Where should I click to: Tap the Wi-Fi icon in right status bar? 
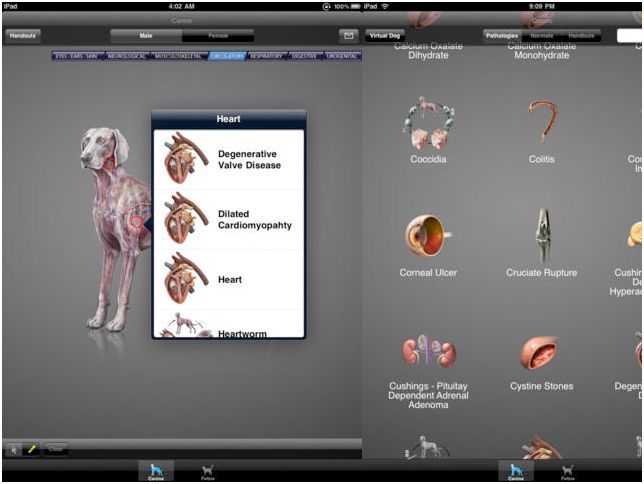coord(385,7)
